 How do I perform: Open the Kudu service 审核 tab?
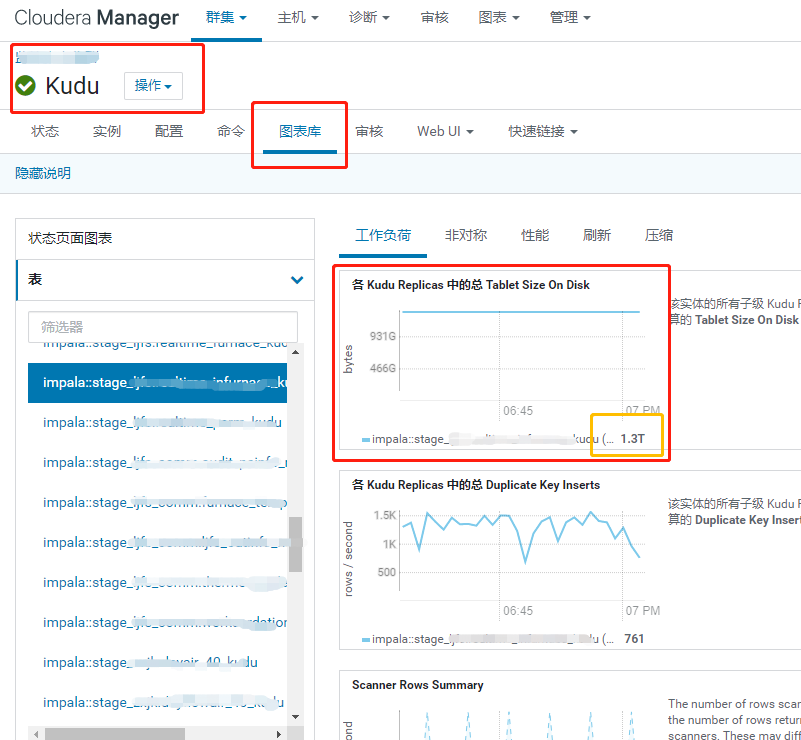click(x=369, y=131)
